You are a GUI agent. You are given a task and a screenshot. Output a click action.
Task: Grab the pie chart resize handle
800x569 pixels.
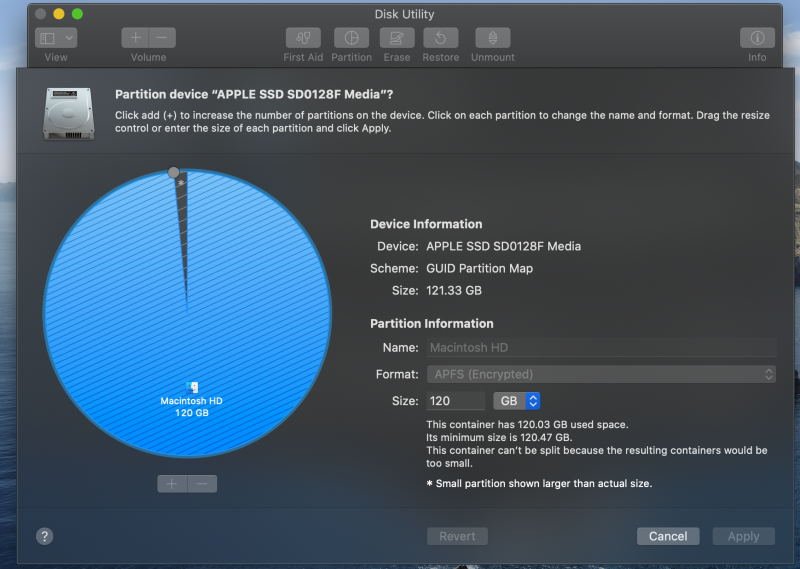pyautogui.click(x=173, y=172)
